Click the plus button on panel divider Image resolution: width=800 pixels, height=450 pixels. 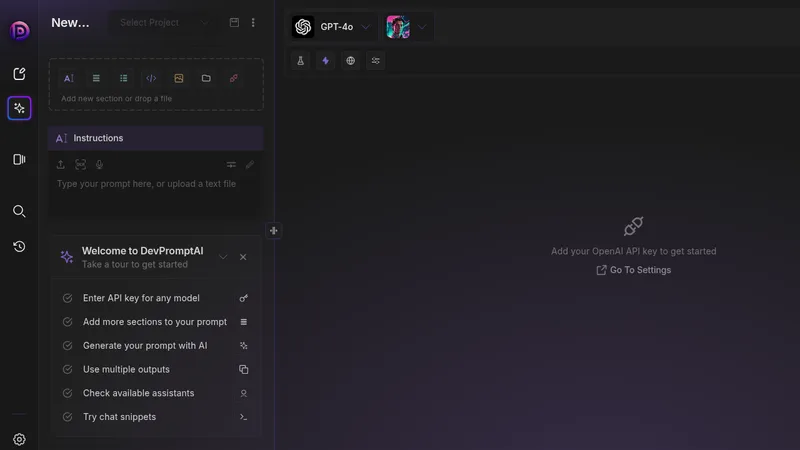click(x=273, y=231)
